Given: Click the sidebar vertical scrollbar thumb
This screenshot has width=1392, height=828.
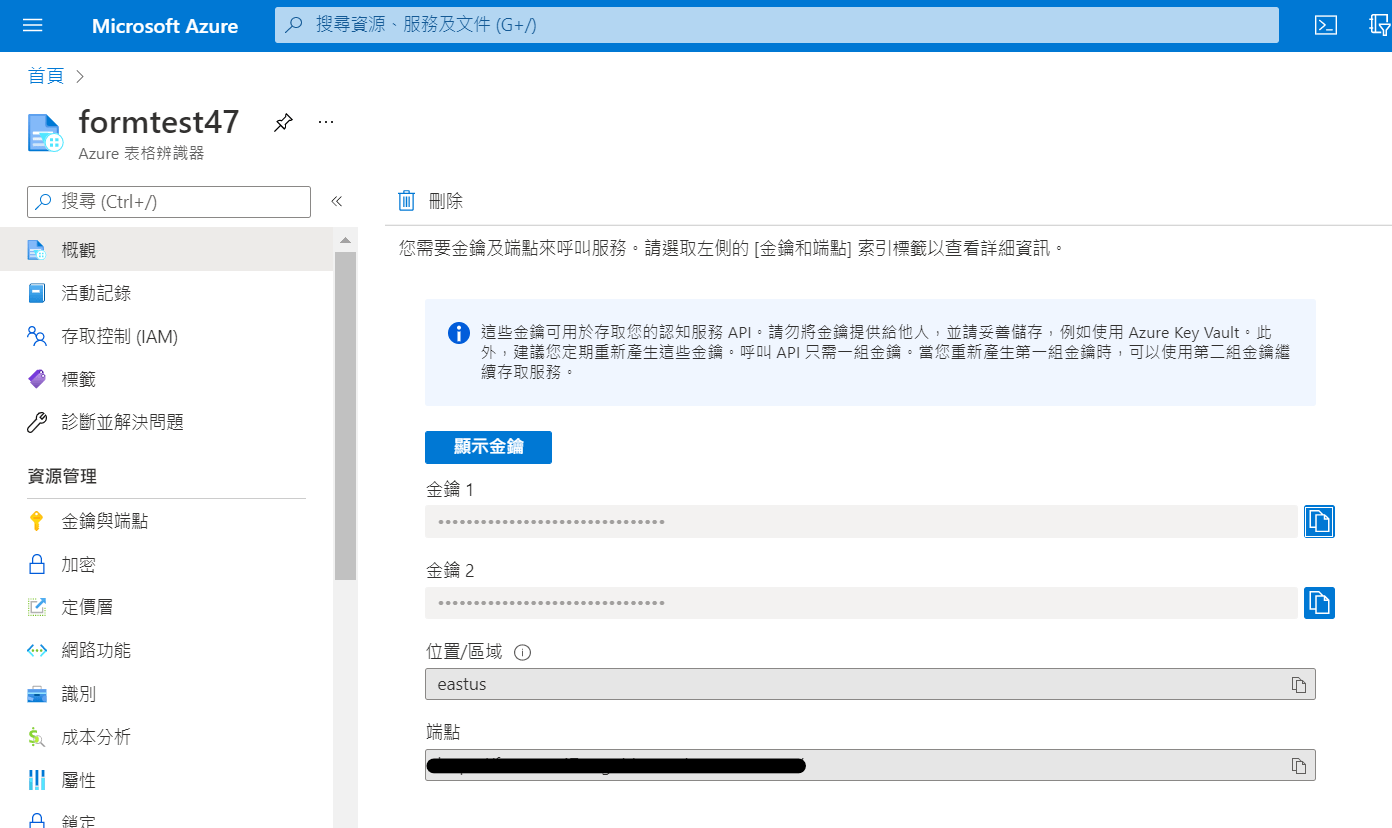Looking at the screenshot, I should coord(345,416).
